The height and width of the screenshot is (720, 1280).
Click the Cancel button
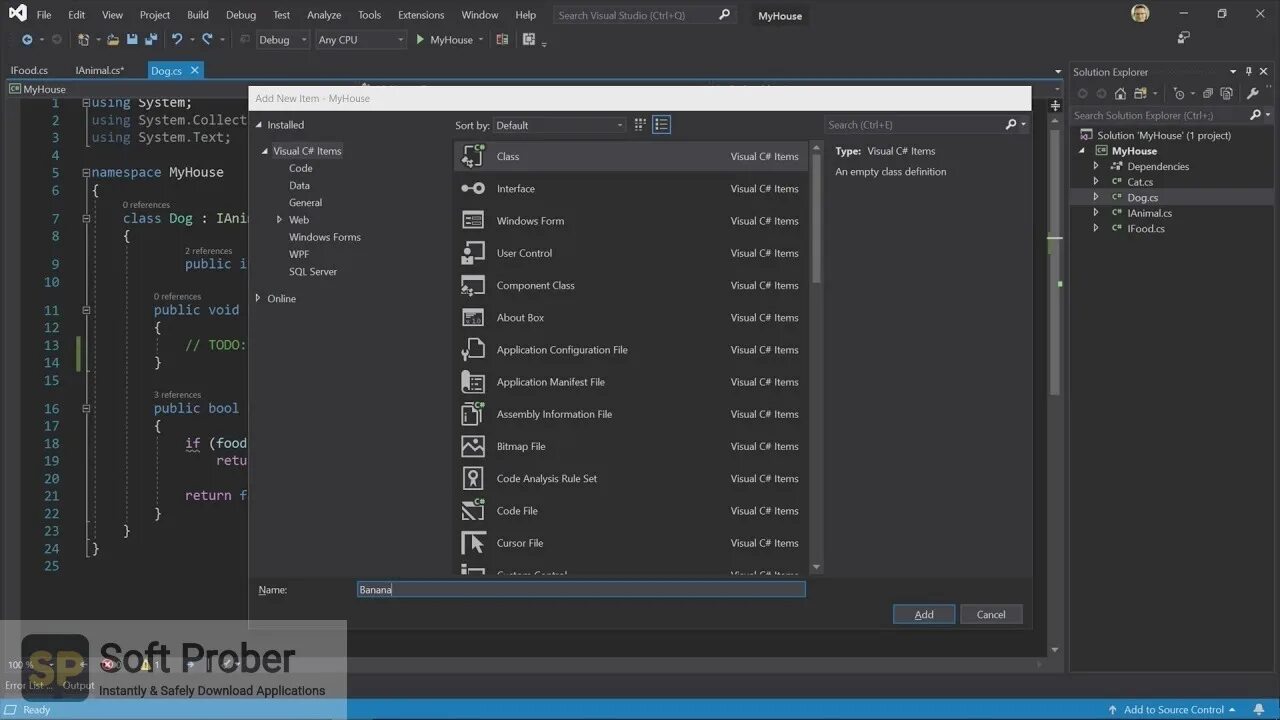991,614
